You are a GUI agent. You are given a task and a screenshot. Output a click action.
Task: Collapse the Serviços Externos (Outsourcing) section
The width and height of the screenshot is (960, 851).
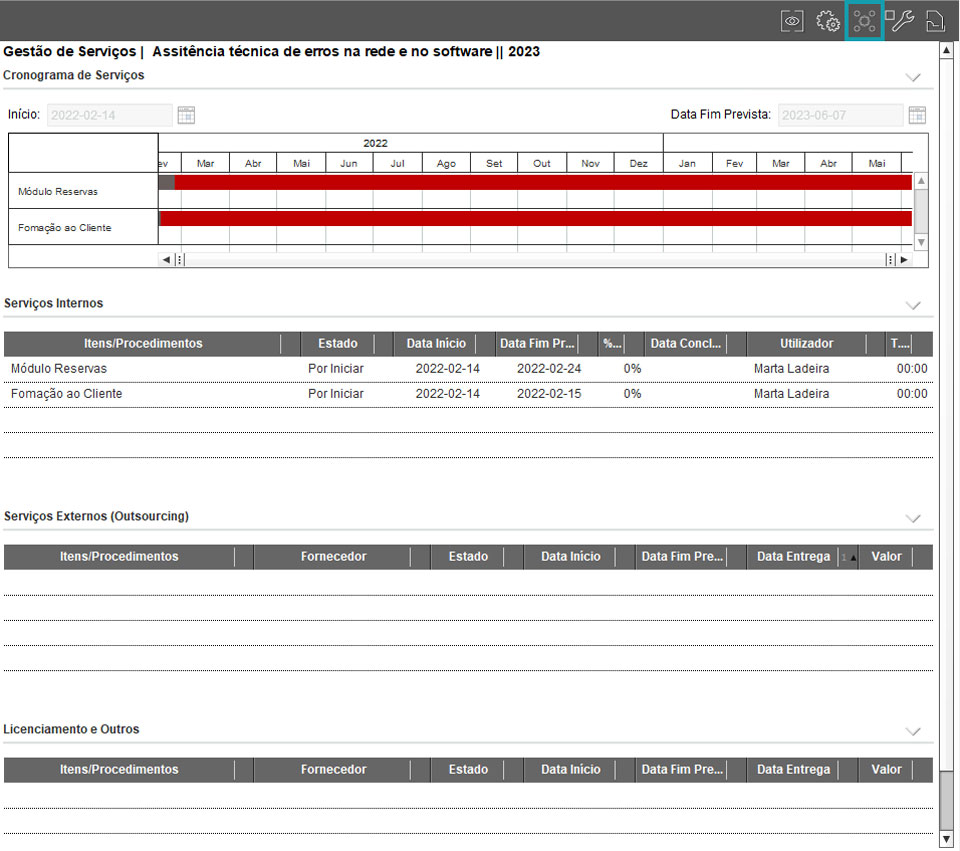coord(912,518)
